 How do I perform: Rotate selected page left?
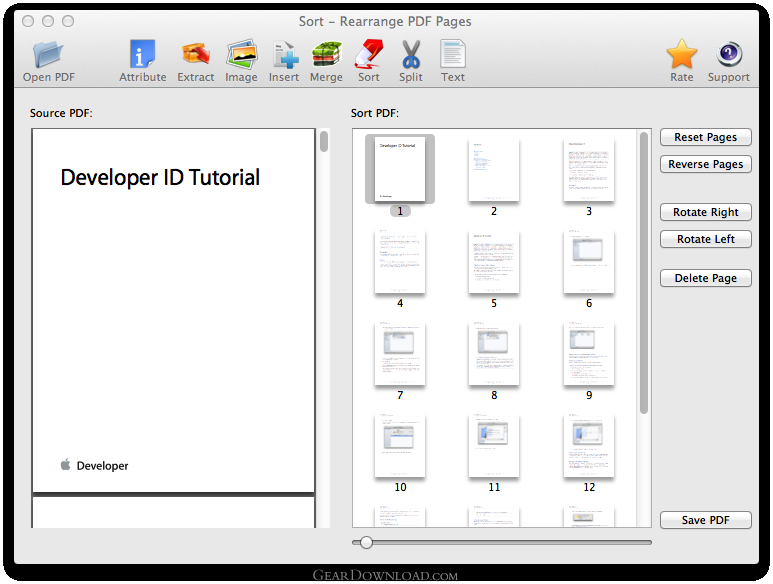click(705, 240)
